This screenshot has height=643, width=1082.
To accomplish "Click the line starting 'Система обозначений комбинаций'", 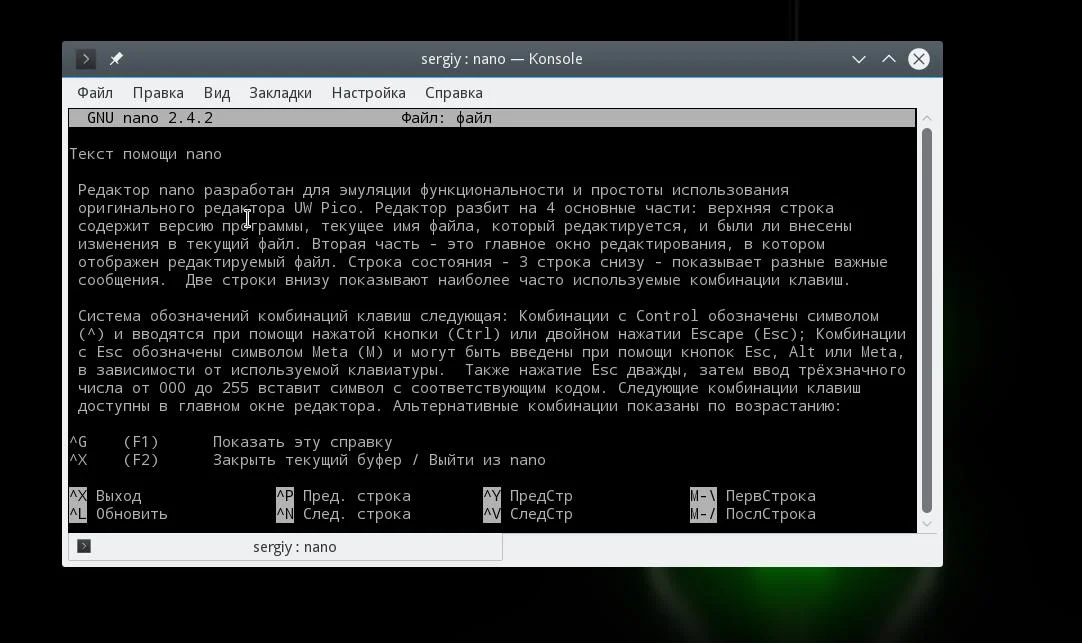I will (x=478, y=316).
